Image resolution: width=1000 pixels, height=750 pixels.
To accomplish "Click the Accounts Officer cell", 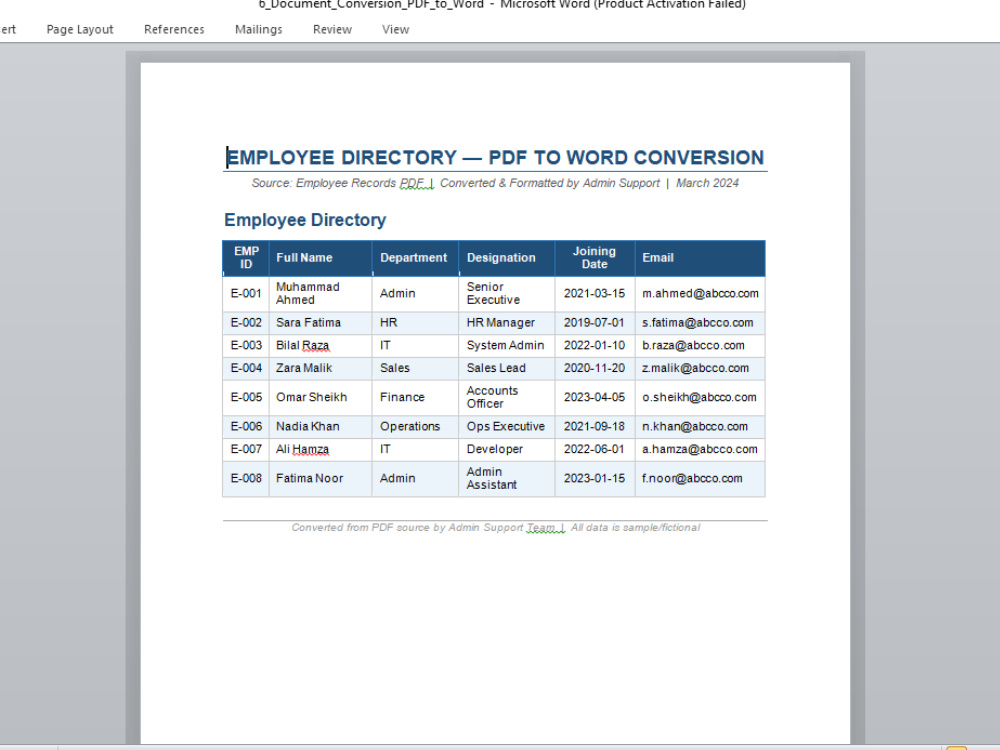I will coord(507,397).
